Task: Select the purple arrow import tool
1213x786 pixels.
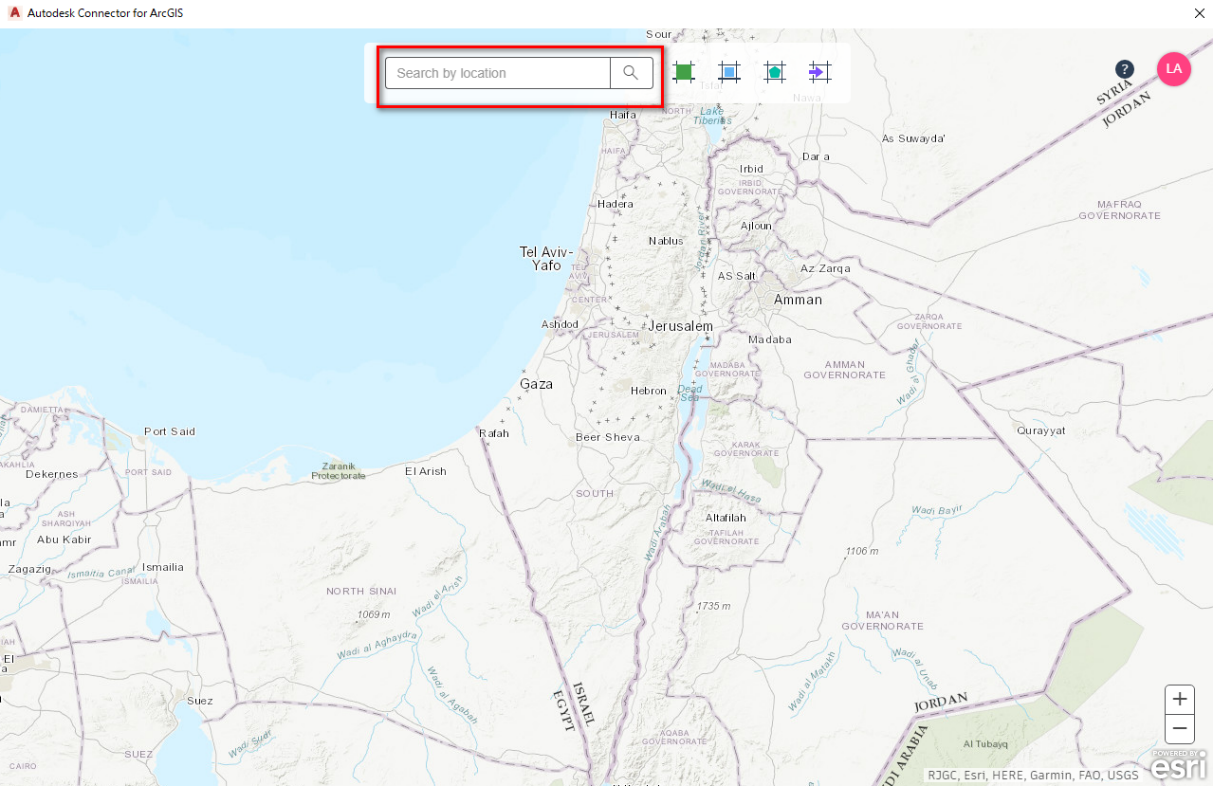Action: point(820,72)
